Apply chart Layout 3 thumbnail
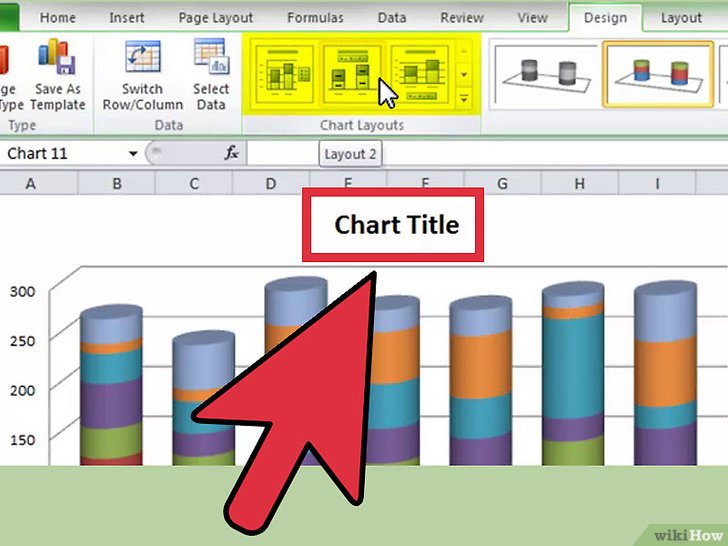The image size is (728, 546). coord(419,73)
